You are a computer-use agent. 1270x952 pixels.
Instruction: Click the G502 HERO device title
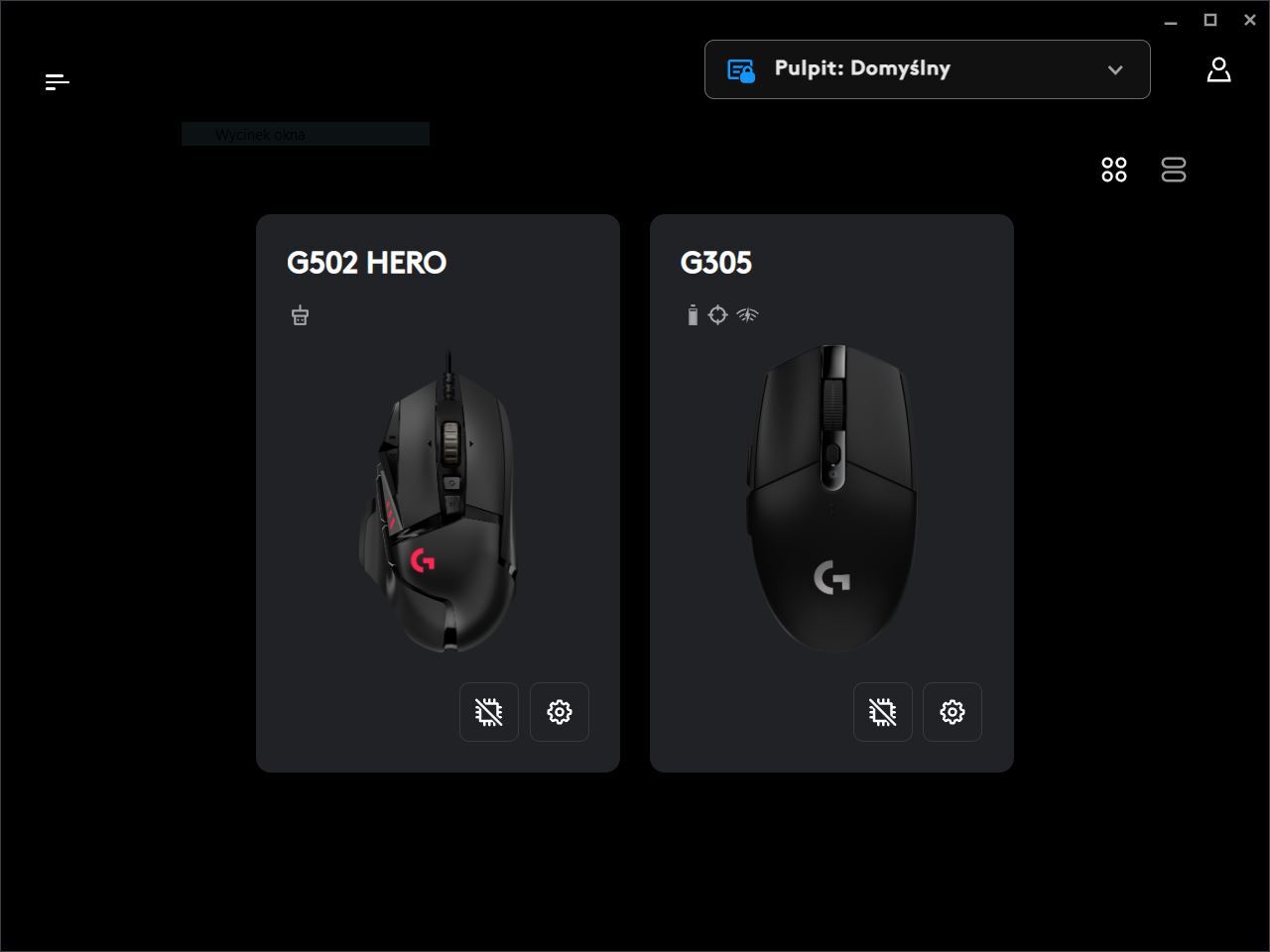click(367, 263)
